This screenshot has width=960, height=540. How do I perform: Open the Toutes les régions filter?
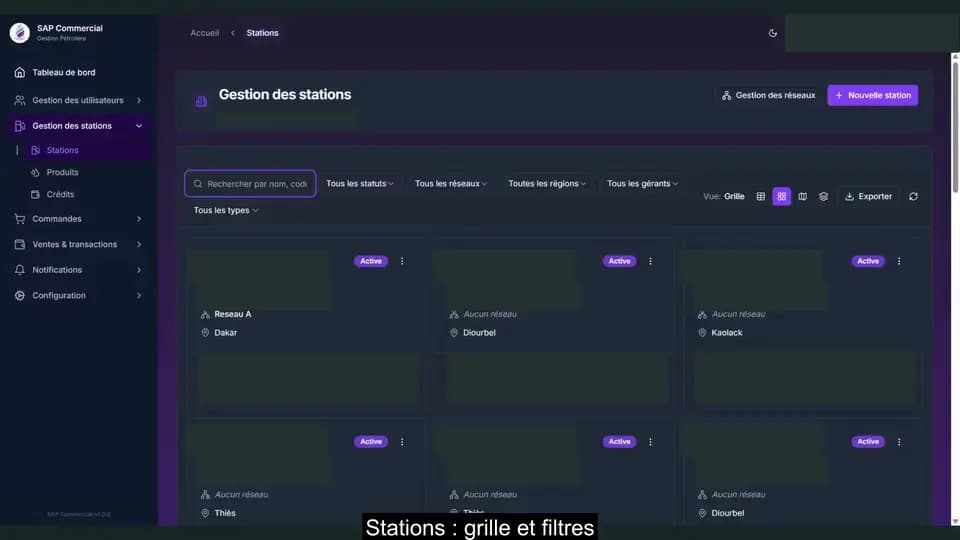(x=547, y=184)
